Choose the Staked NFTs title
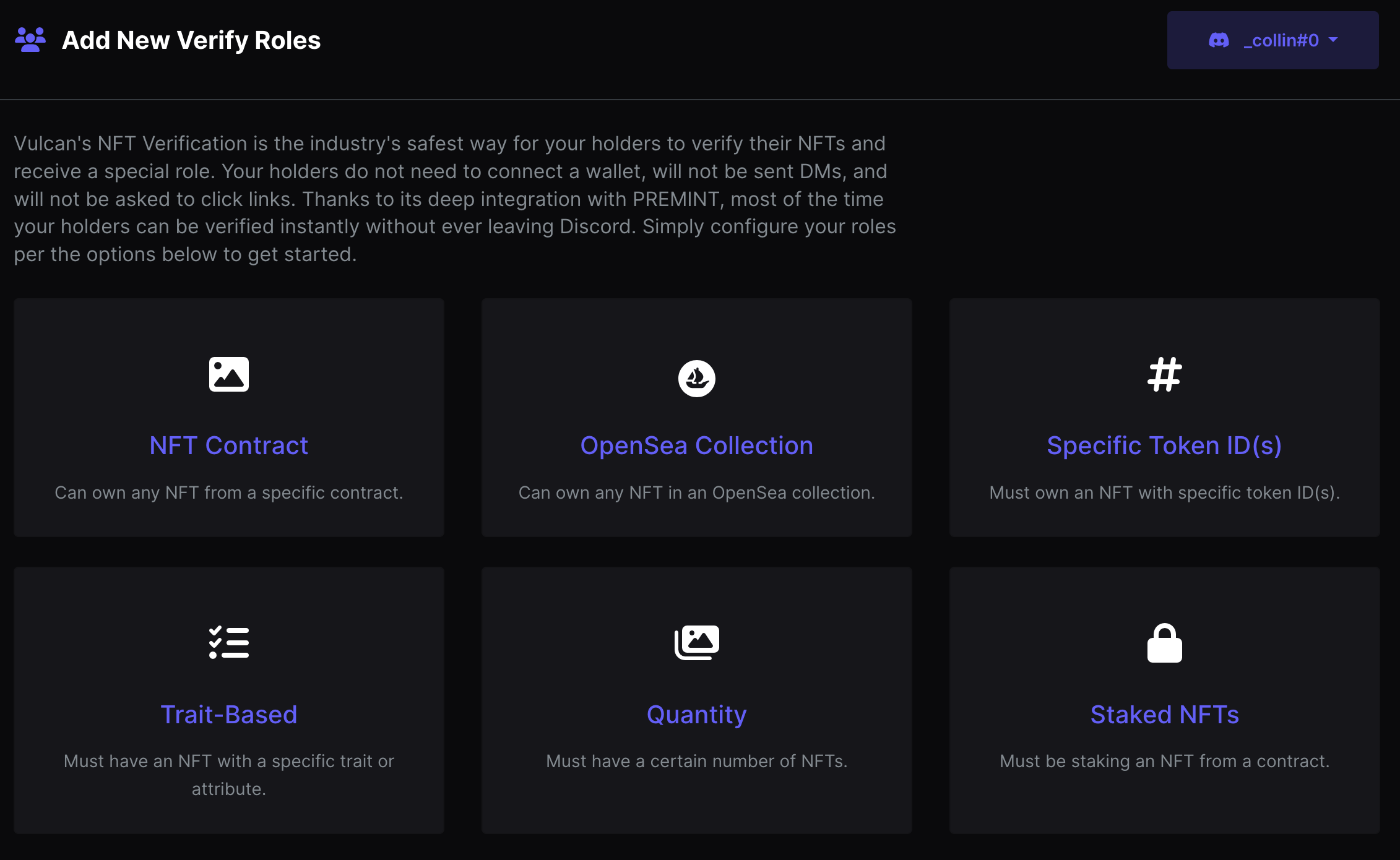The height and width of the screenshot is (860, 1400). tap(1164, 715)
